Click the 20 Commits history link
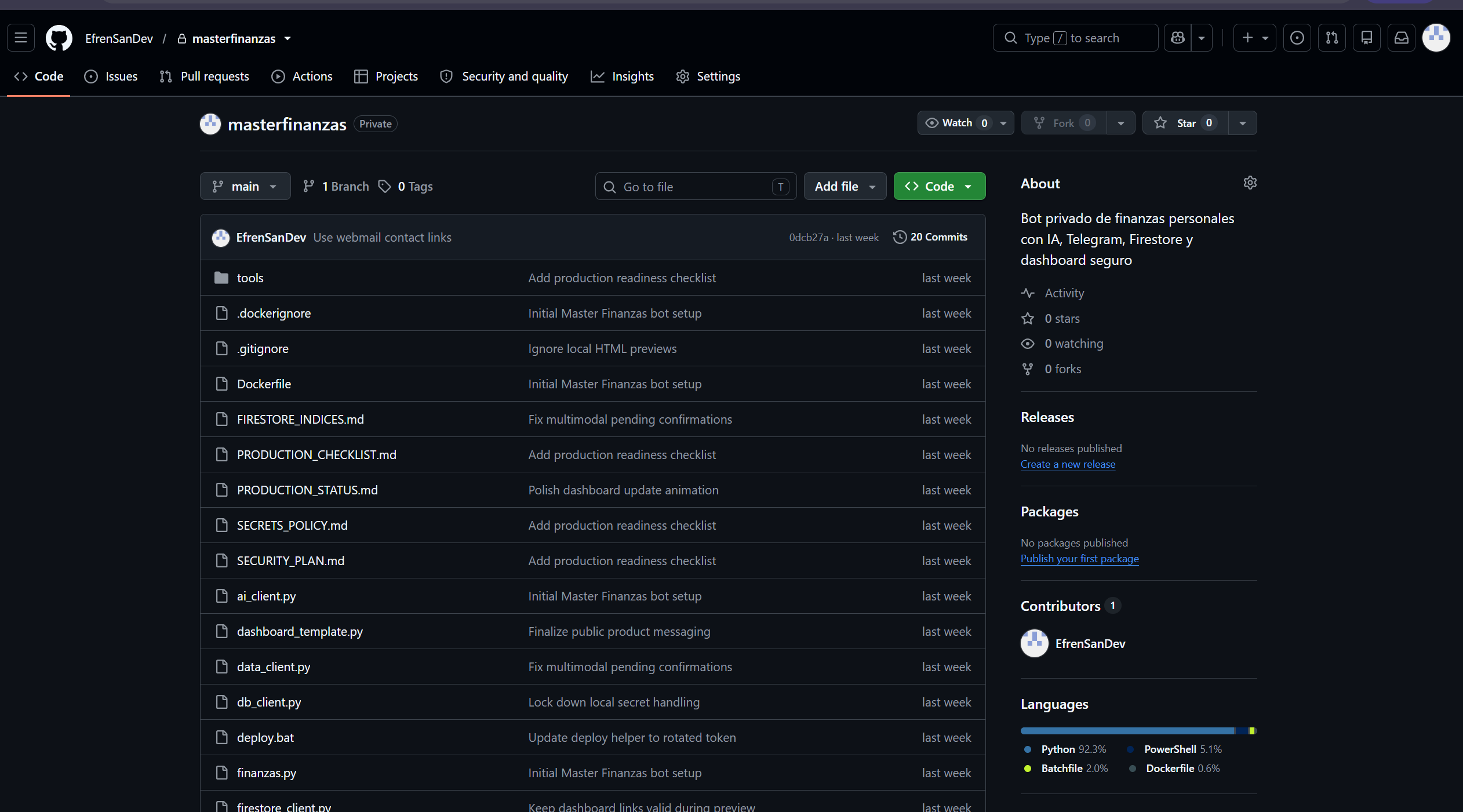 point(930,237)
